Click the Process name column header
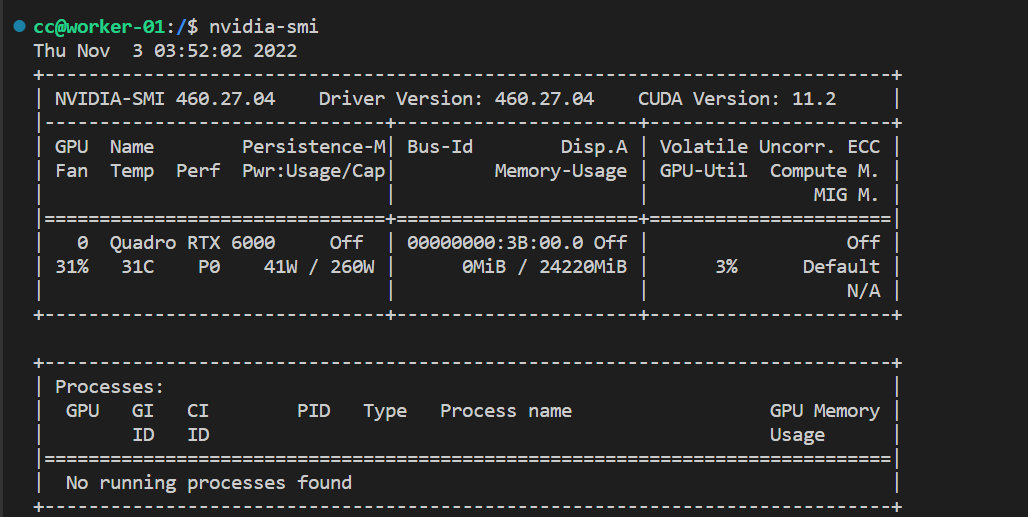The height and width of the screenshot is (517, 1028). tap(506, 411)
